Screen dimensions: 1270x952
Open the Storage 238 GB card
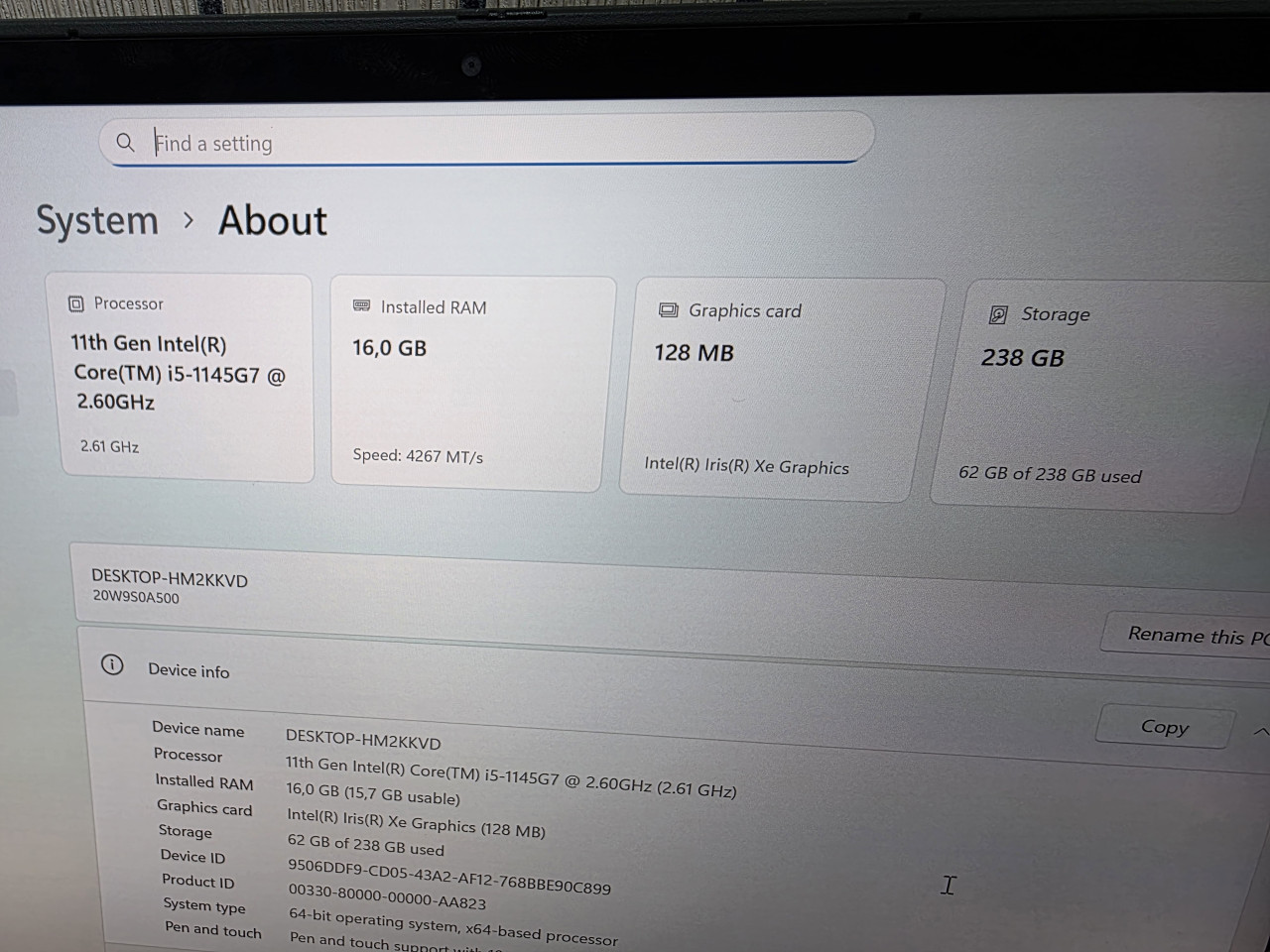(1099, 396)
